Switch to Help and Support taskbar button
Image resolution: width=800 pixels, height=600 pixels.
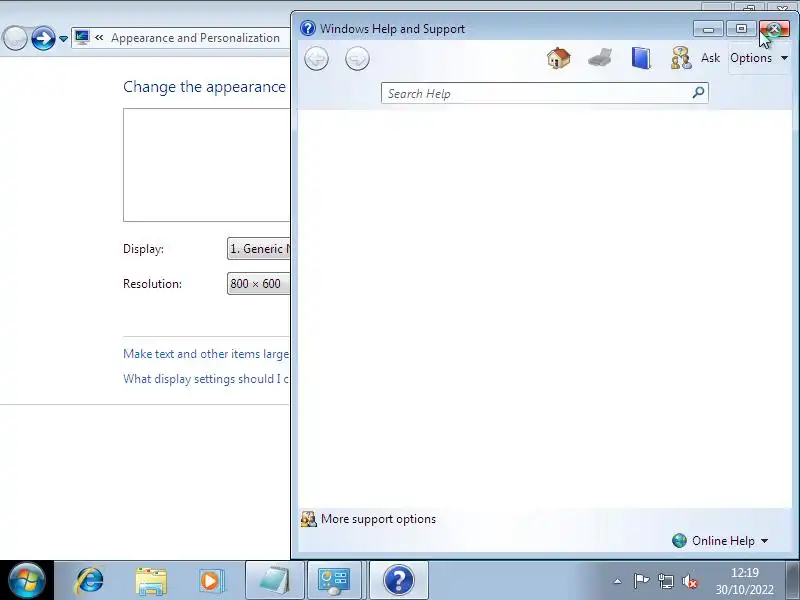click(398, 581)
